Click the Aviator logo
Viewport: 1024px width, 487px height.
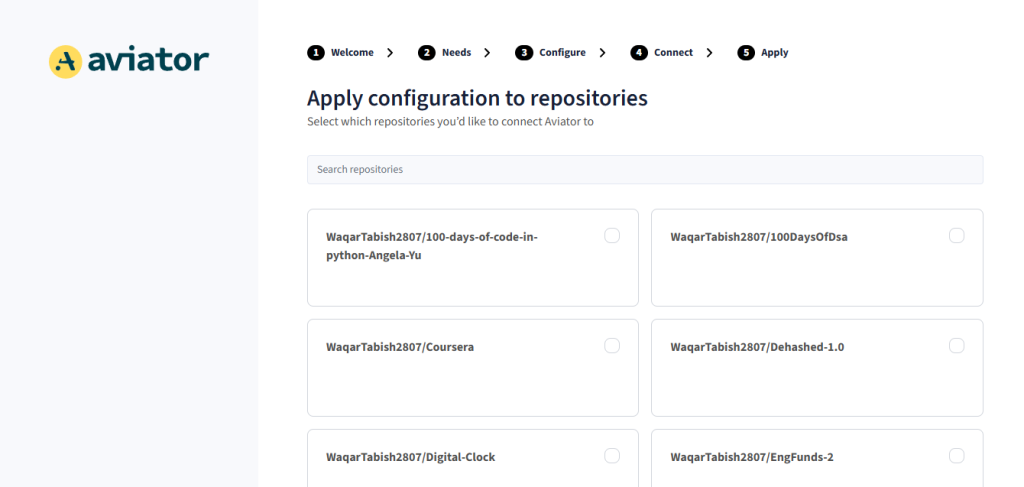(129, 61)
